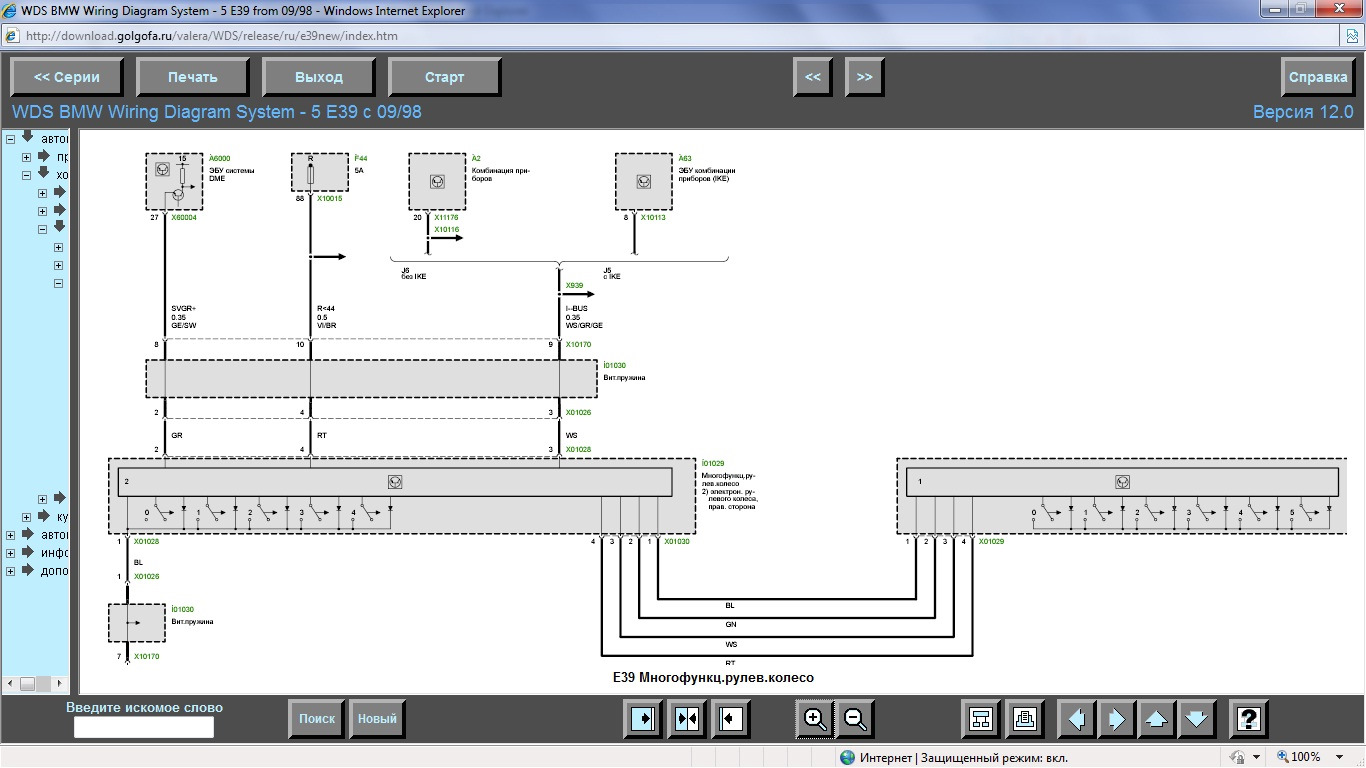Click the 'Поиск' search button
This screenshot has width=1366, height=768.
coord(317,718)
